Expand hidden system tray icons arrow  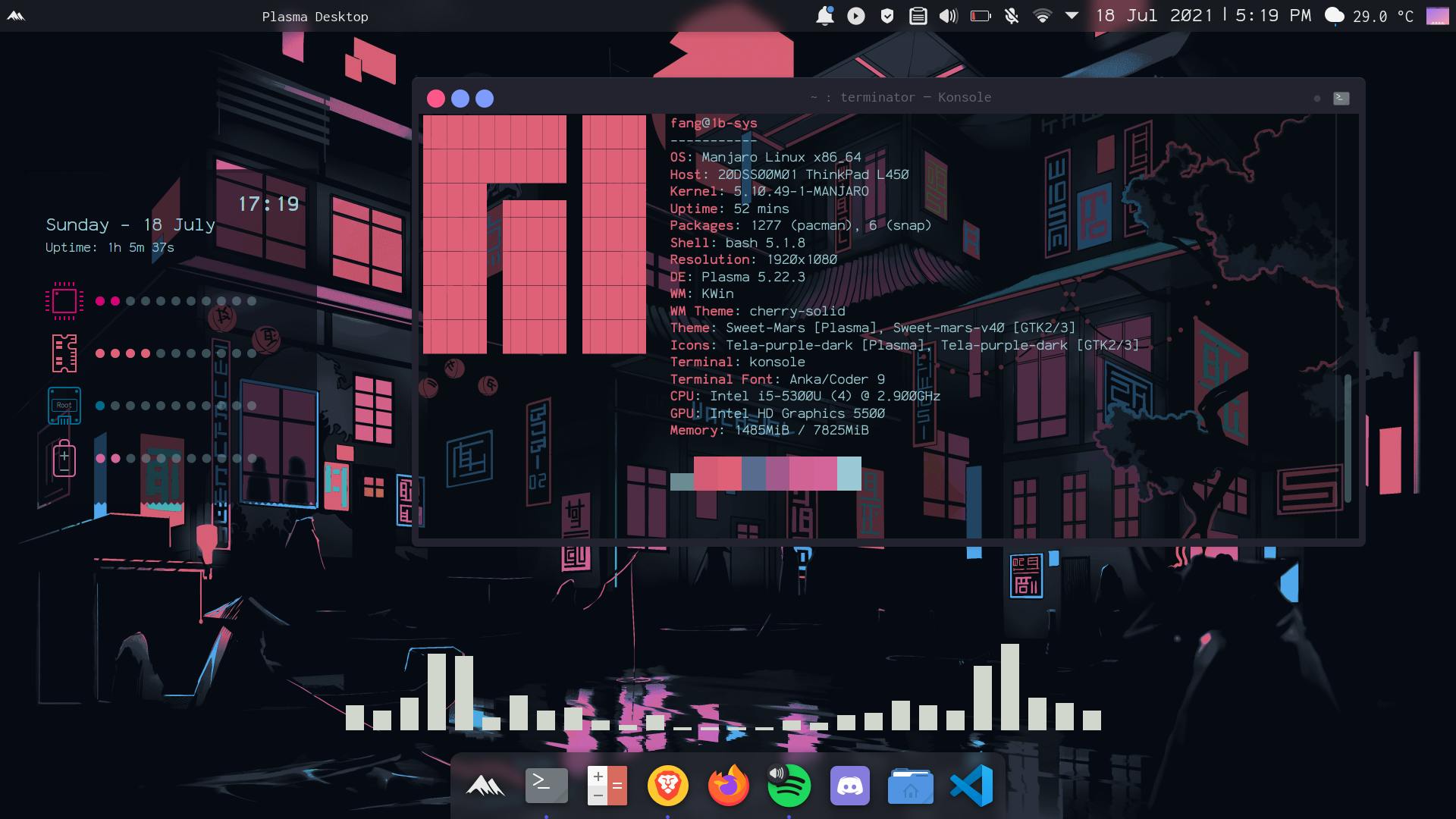point(1072,16)
